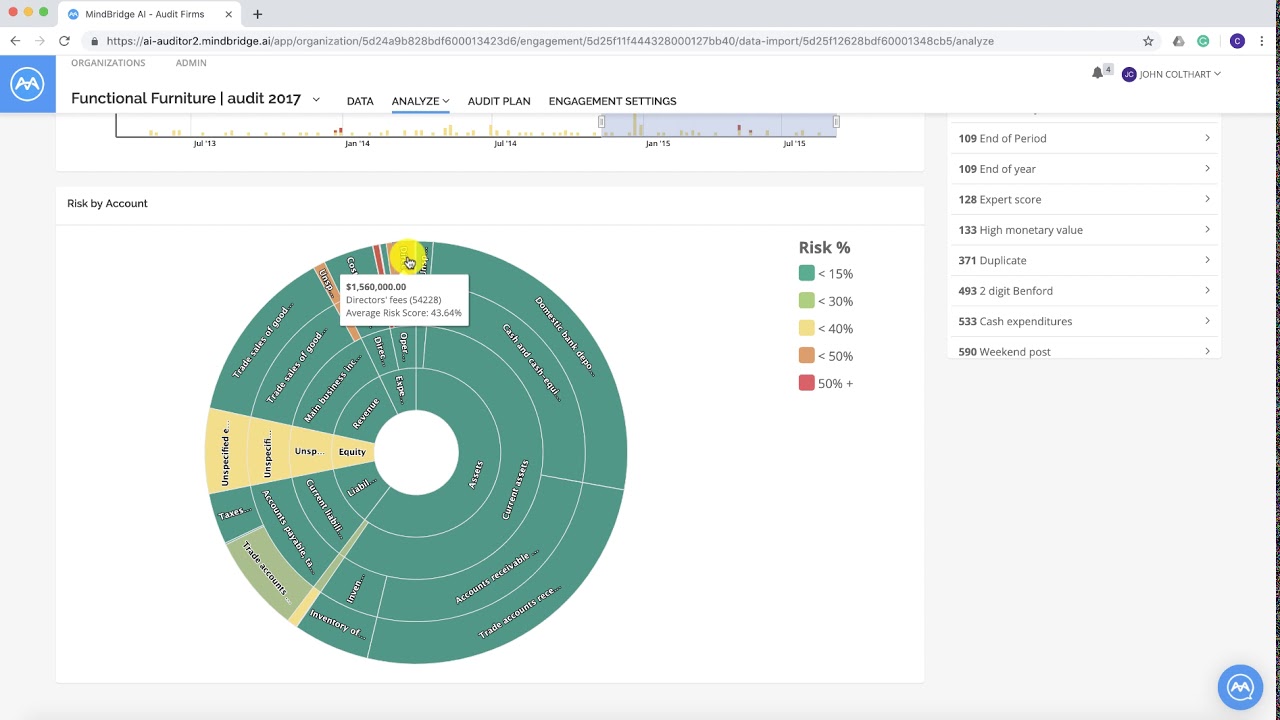Click the timeline range right handle
1280x720 pixels.
point(836,121)
